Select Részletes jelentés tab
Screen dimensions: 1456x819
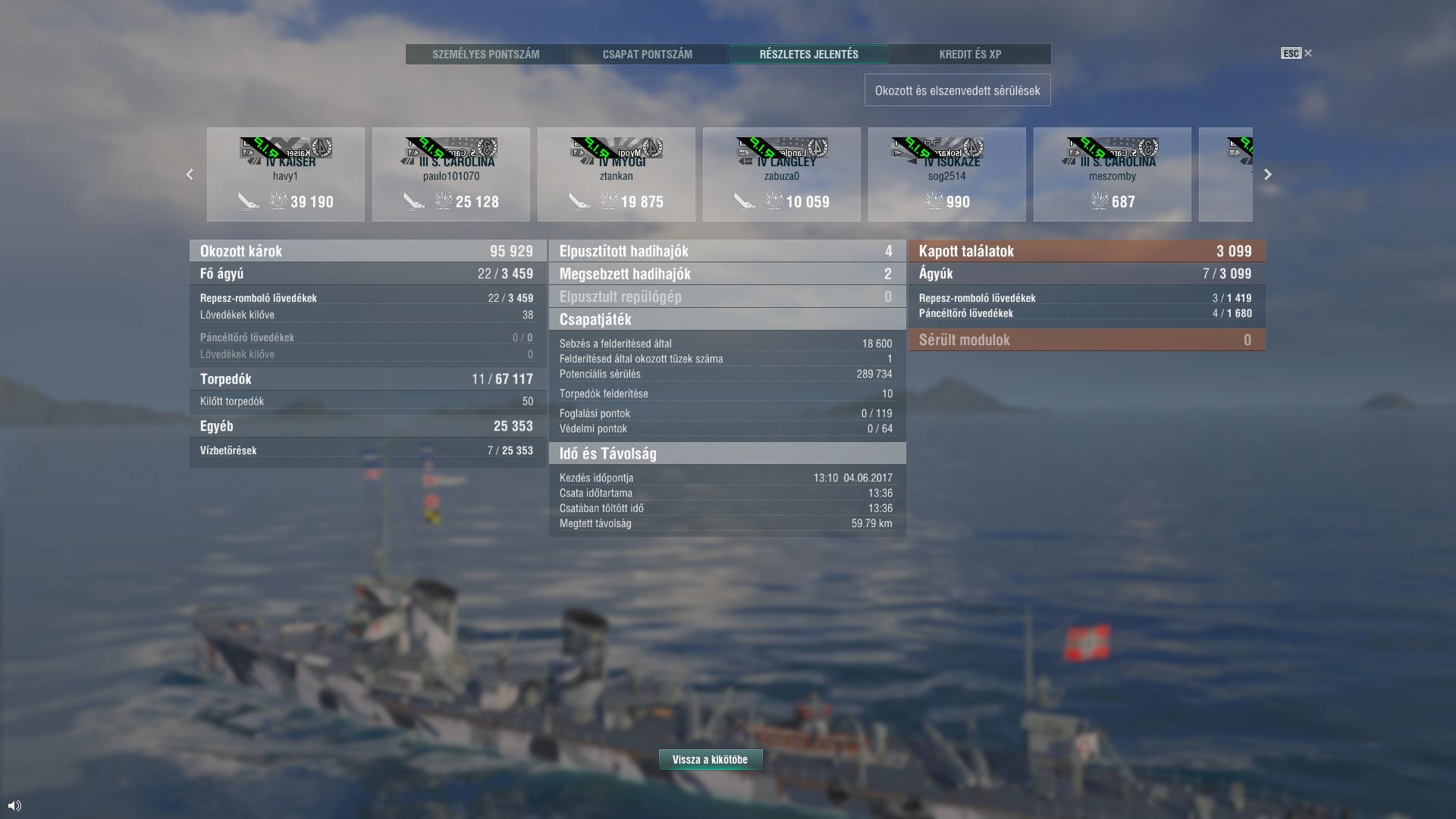click(x=809, y=54)
